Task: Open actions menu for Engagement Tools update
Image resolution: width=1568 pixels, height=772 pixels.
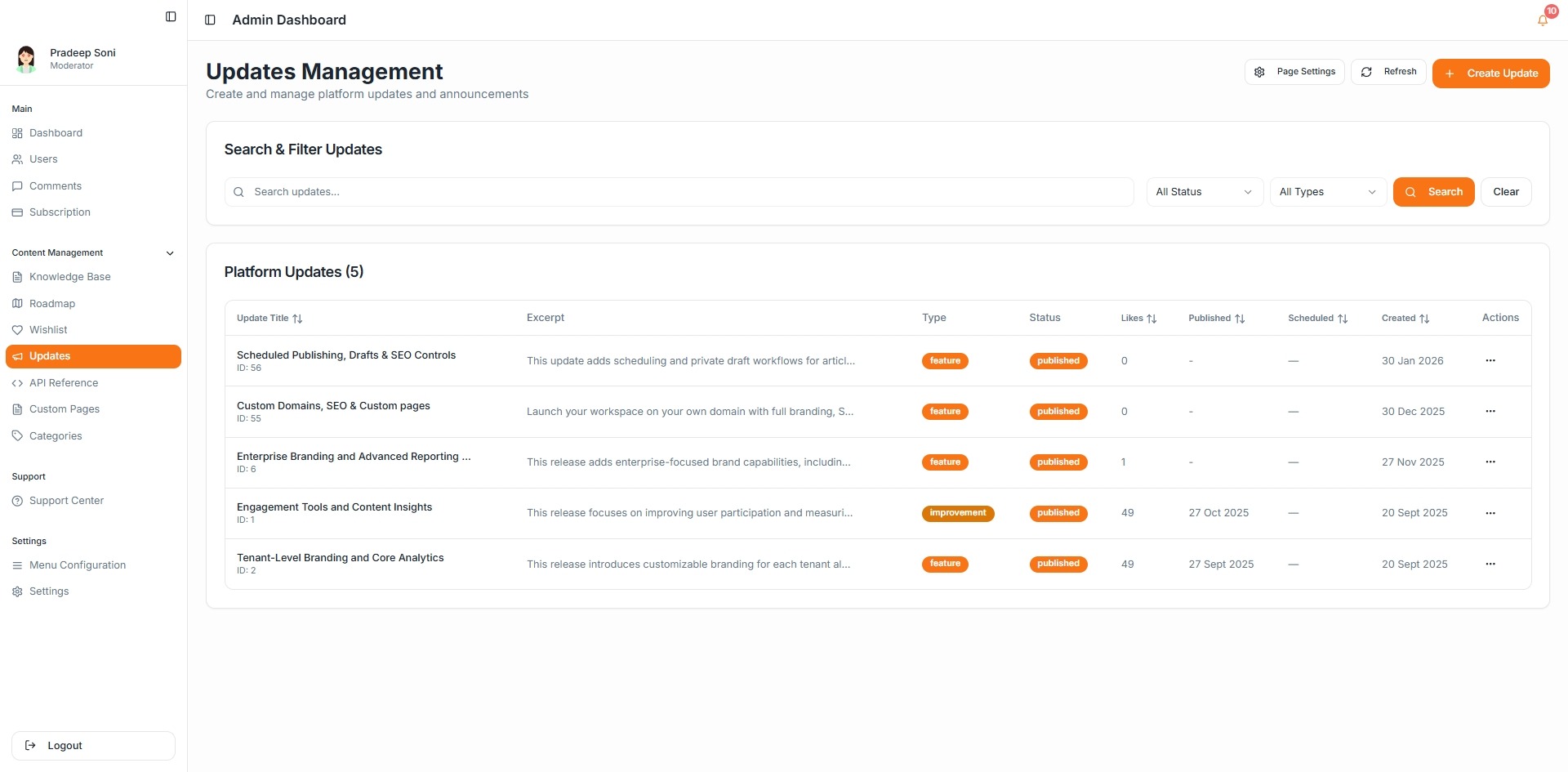Action: click(1490, 513)
